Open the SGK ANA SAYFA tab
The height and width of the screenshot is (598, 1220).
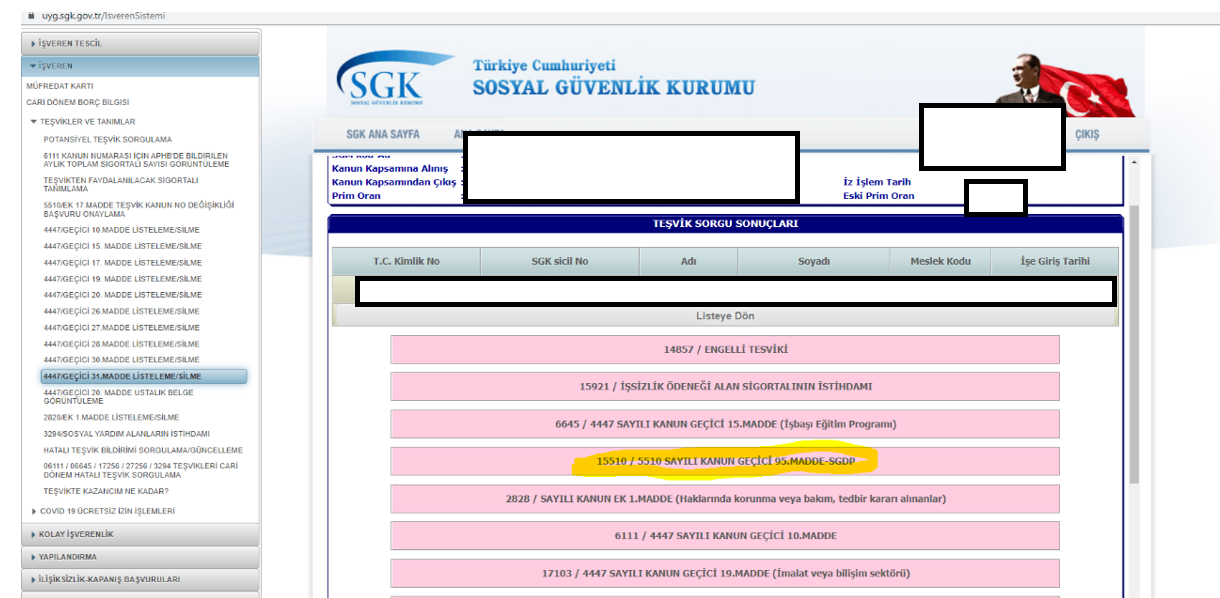coord(383,134)
